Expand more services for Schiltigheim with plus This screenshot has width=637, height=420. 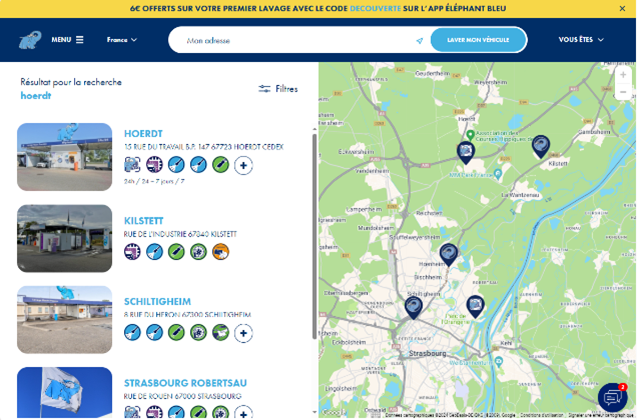pos(243,333)
